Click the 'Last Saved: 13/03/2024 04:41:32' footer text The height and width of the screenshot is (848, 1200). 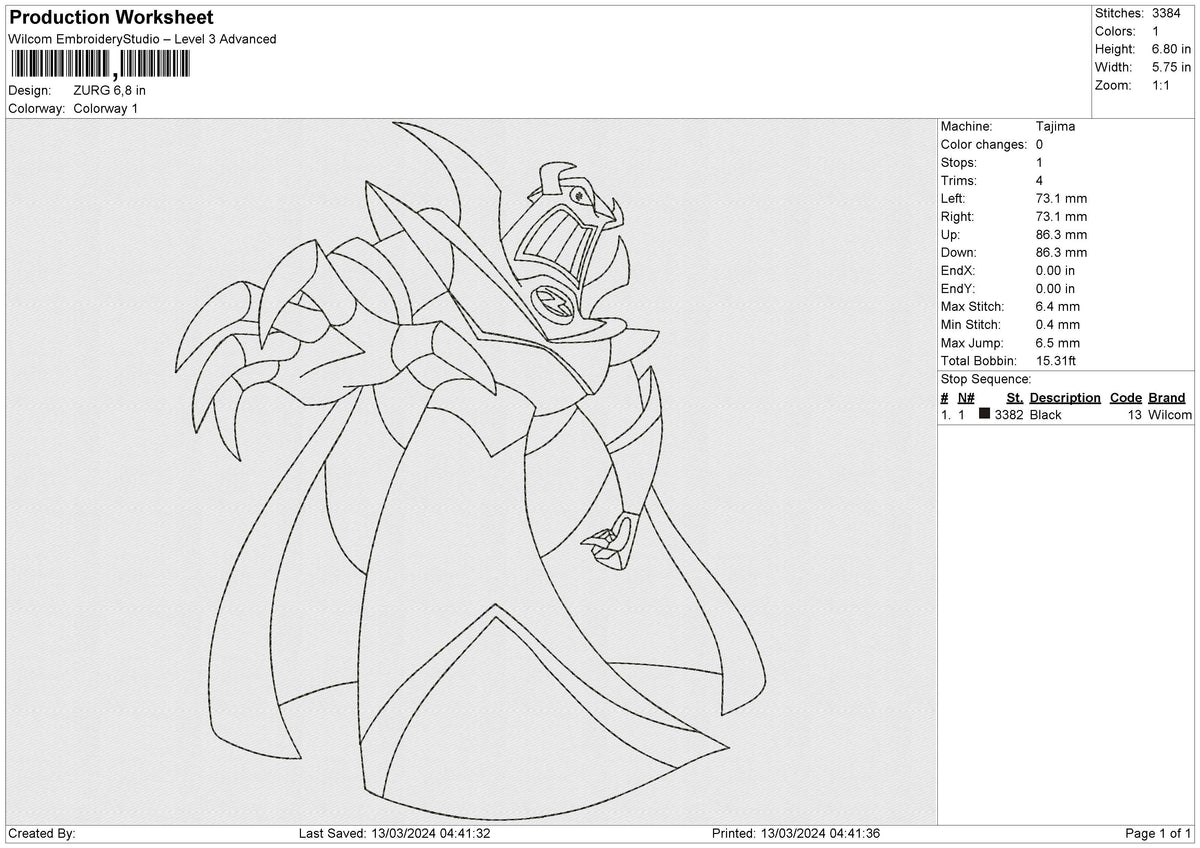coord(395,833)
